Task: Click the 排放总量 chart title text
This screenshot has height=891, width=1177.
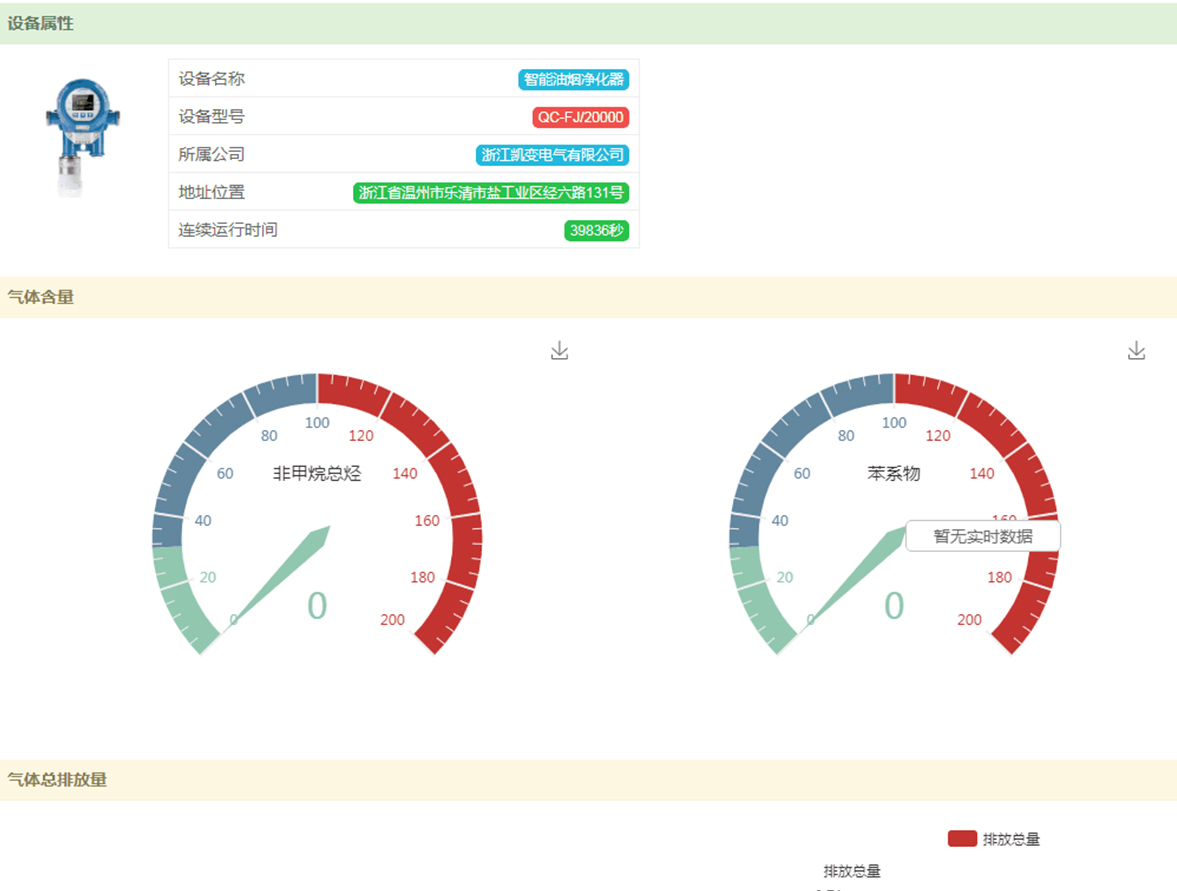Action: coord(852,871)
